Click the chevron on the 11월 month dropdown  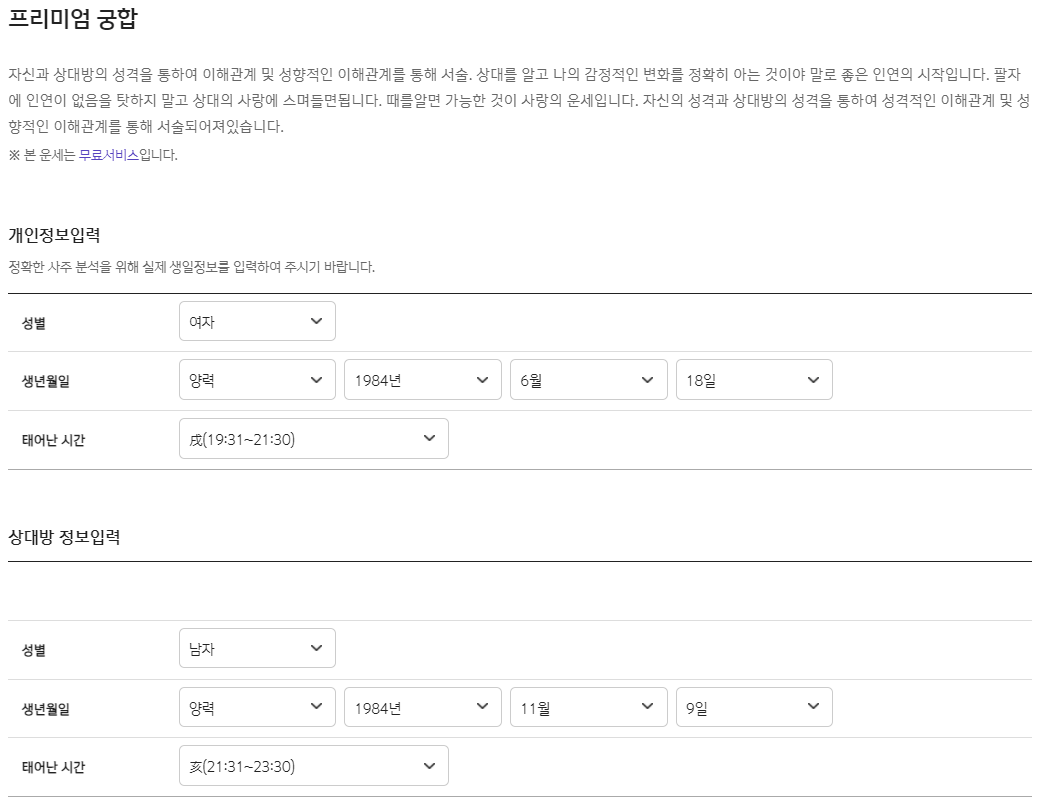[647, 707]
